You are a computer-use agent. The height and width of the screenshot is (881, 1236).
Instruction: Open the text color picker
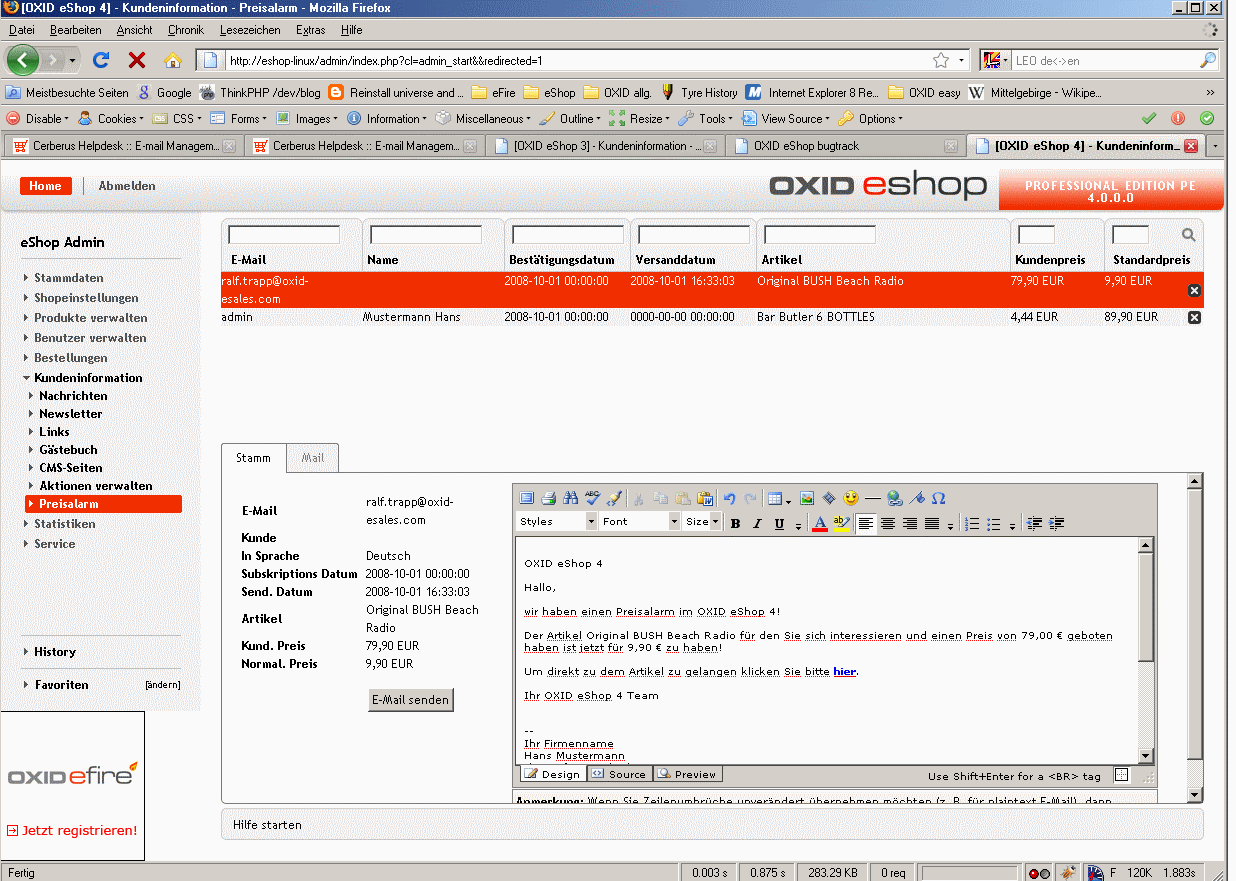(820, 523)
